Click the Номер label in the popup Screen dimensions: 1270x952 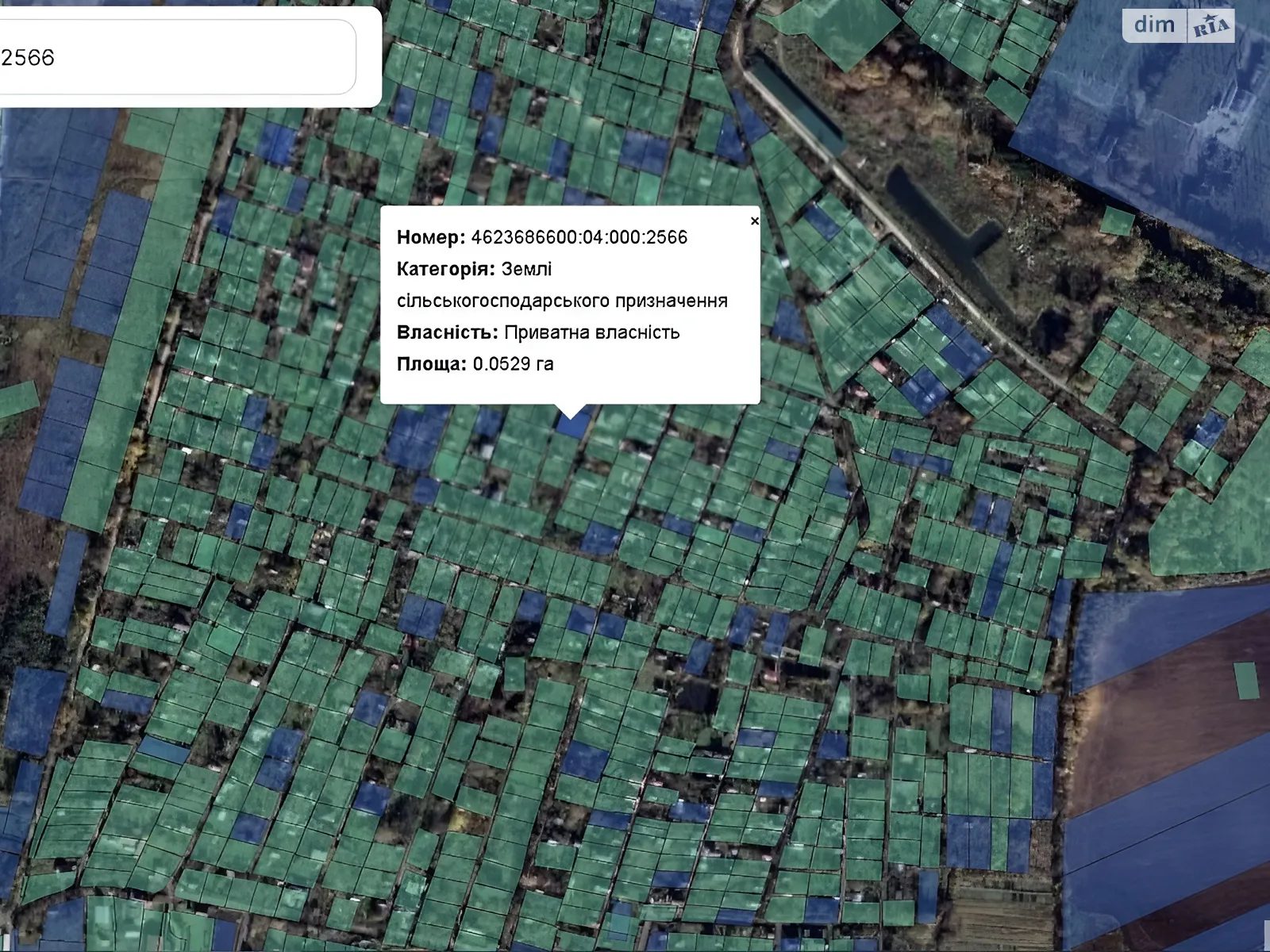pos(430,237)
